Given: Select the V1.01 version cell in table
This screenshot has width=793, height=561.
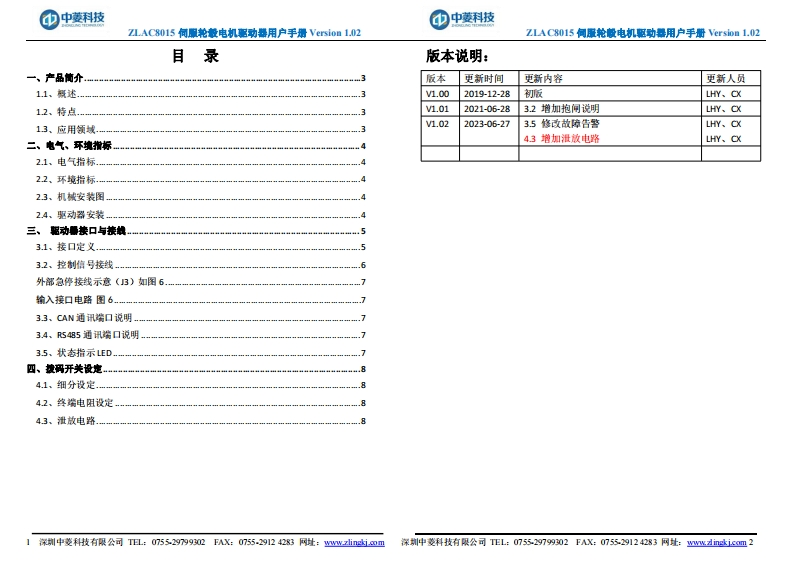Looking at the screenshot, I should [438, 108].
